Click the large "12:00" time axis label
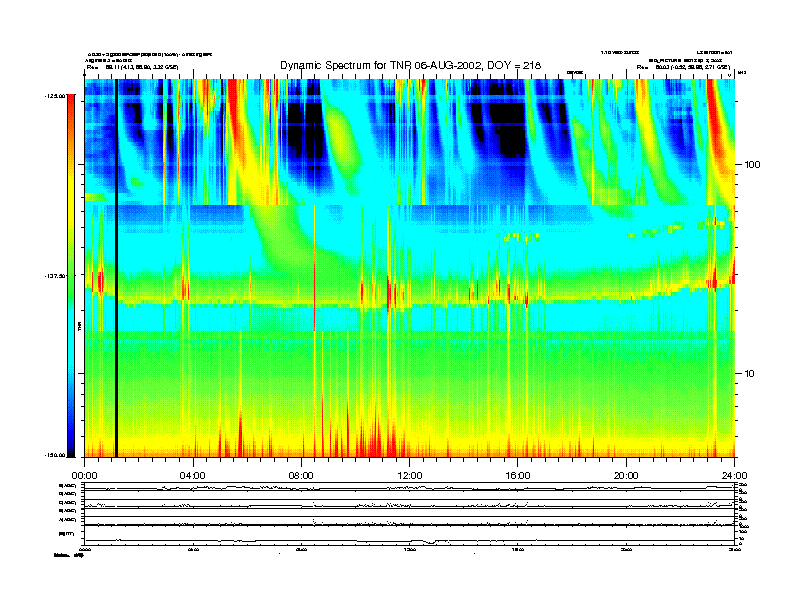This screenshot has height=612, width=792. [410, 476]
